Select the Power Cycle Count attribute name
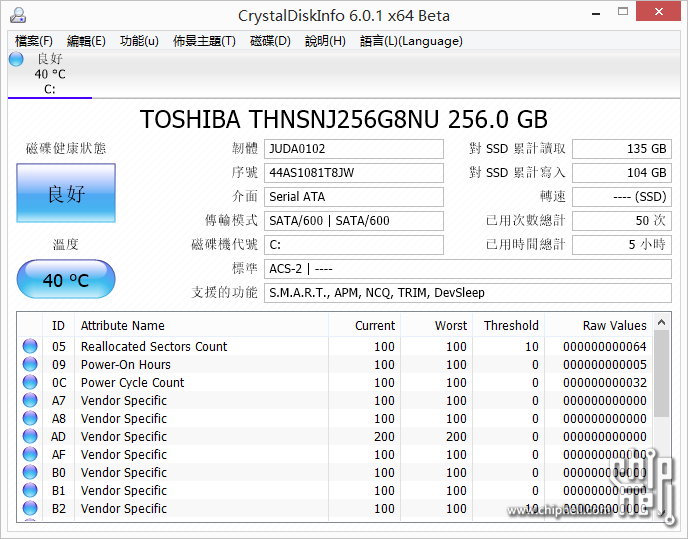Image resolution: width=688 pixels, height=539 pixels. click(x=133, y=382)
